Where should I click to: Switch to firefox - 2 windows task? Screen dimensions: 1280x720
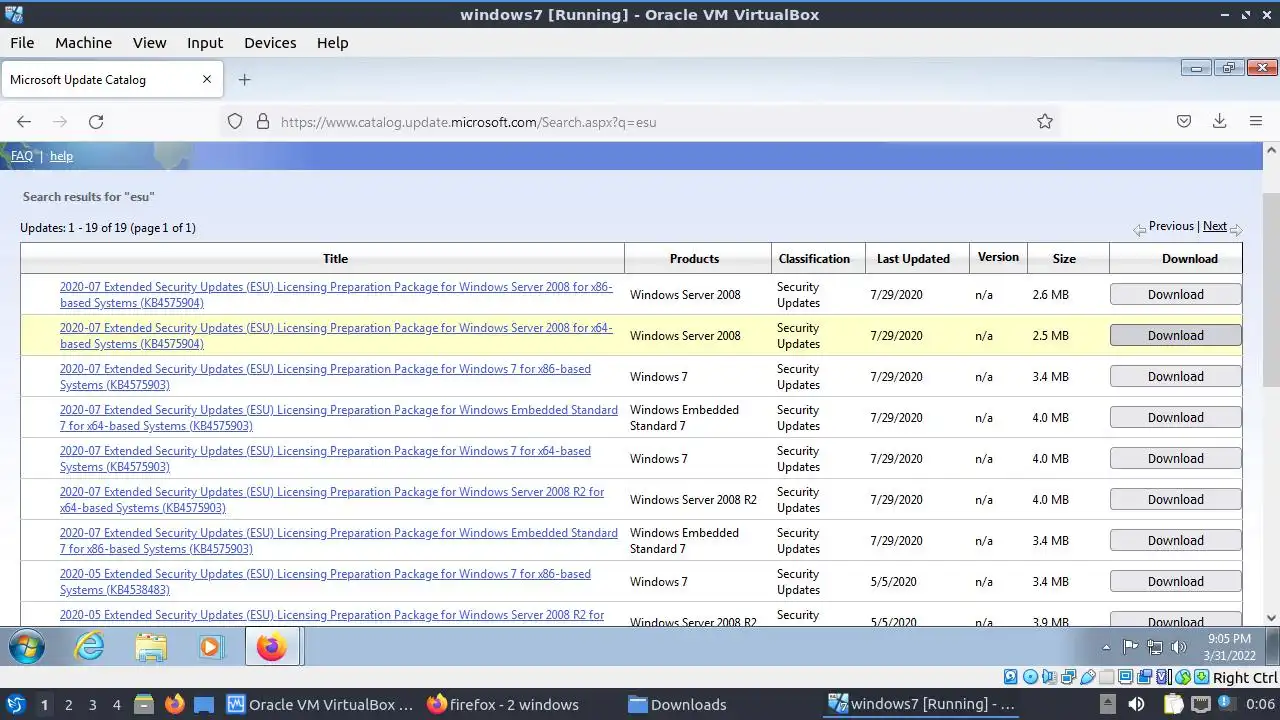click(503, 704)
